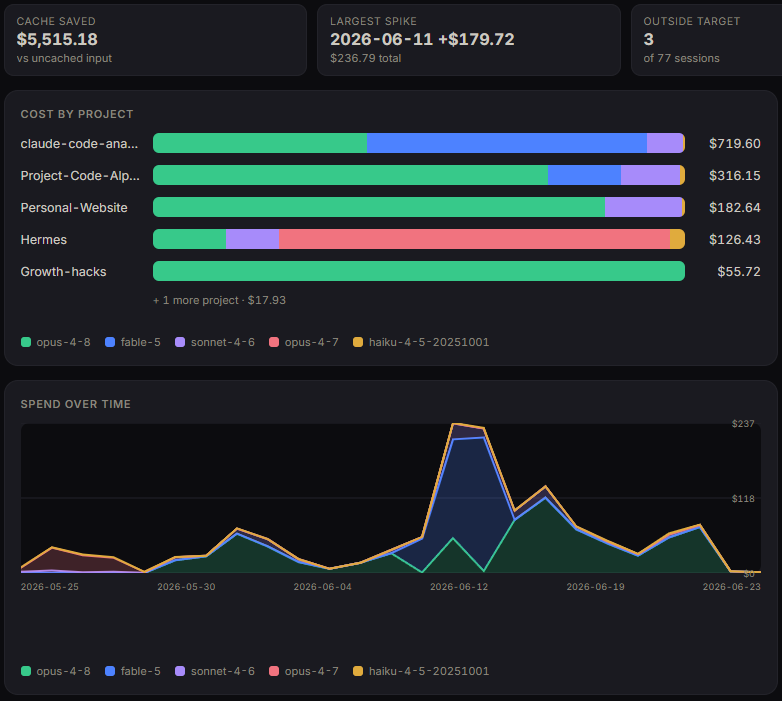The image size is (782, 701).
Task: Click the purple sonnet segment in Hermes bar
Action: coord(252,239)
